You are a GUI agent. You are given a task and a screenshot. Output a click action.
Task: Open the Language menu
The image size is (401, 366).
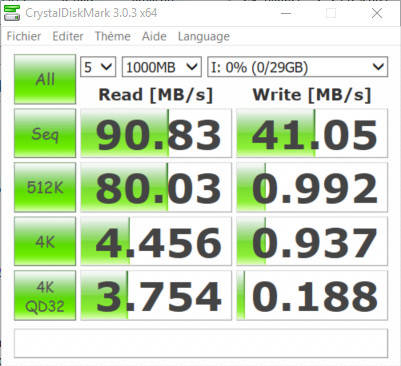coord(204,37)
